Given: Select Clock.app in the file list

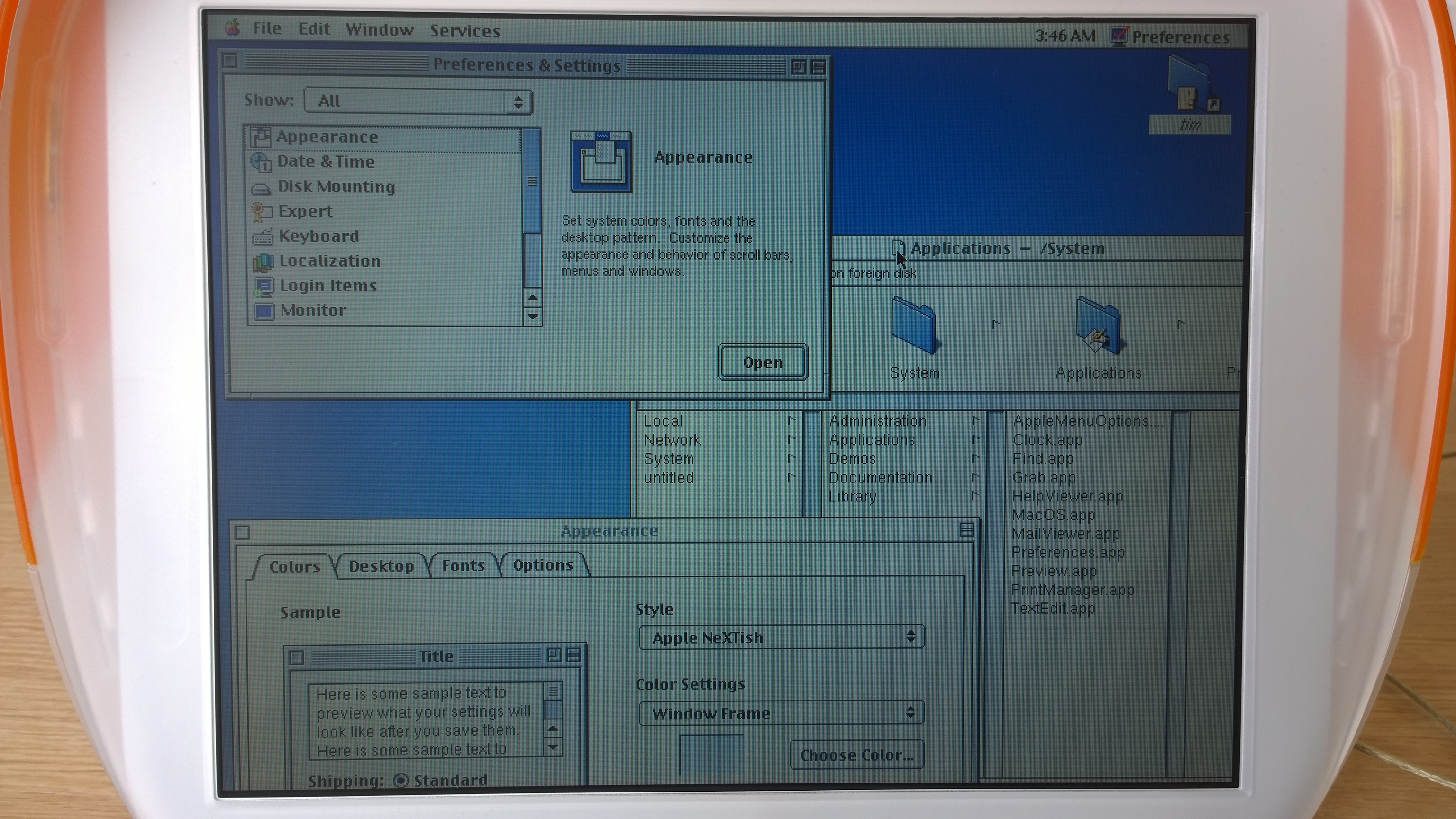Looking at the screenshot, I should (x=1047, y=440).
